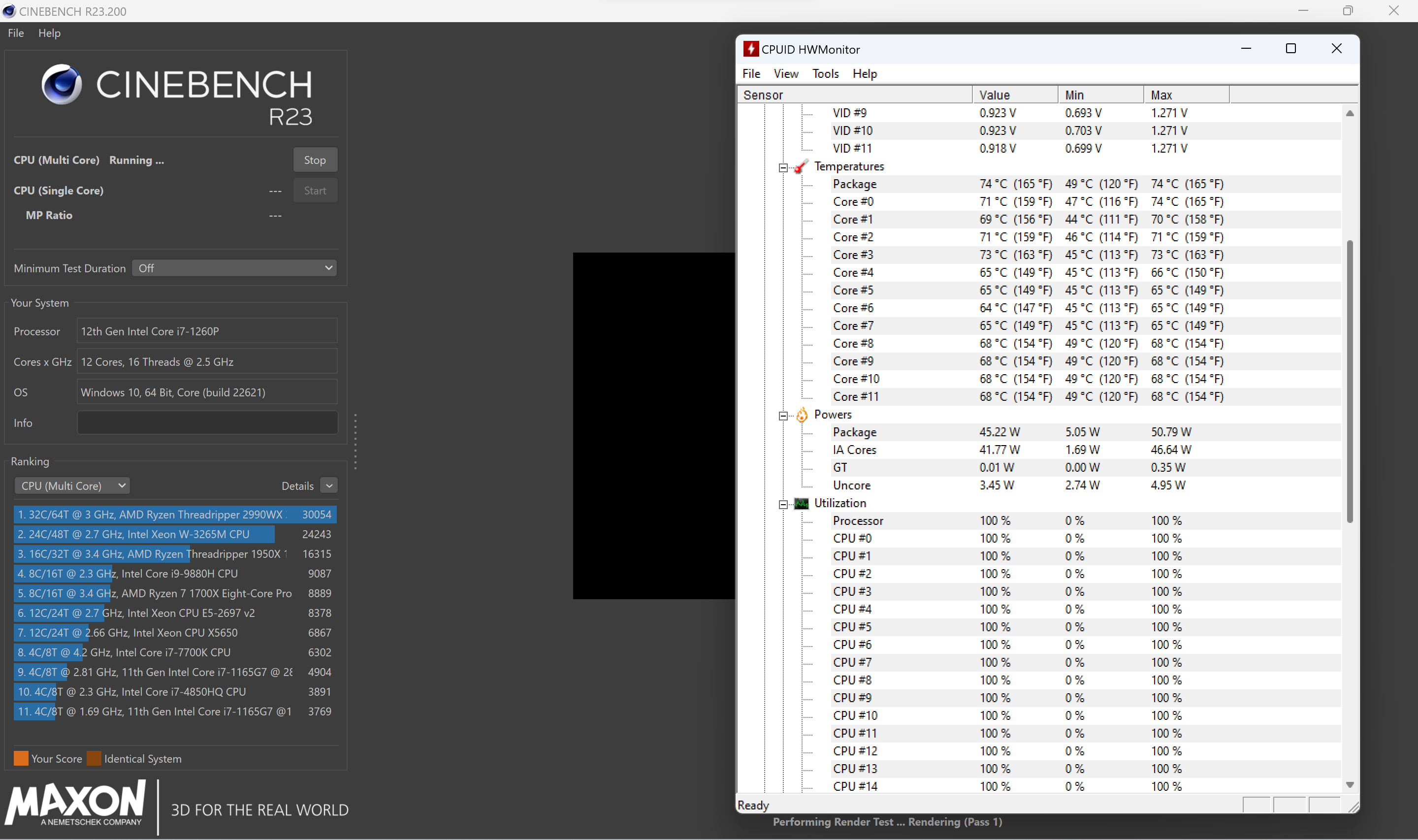Click the red thermometer icon next to Temperatures
1418x840 pixels.
point(800,166)
